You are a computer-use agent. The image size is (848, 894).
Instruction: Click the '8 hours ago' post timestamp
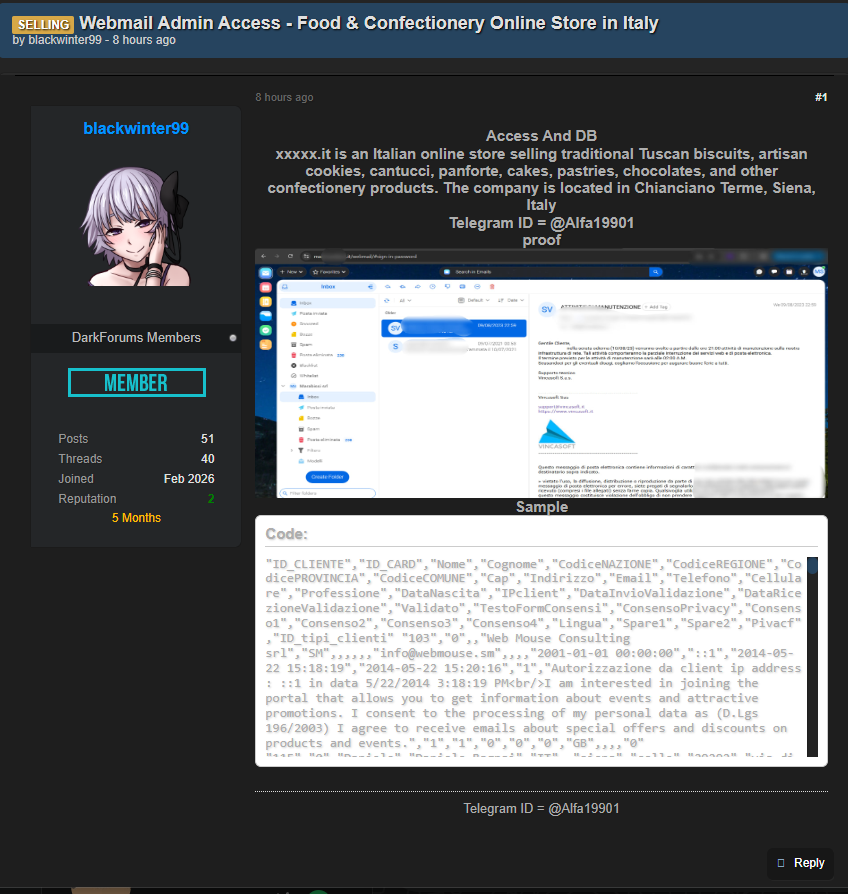coord(284,97)
